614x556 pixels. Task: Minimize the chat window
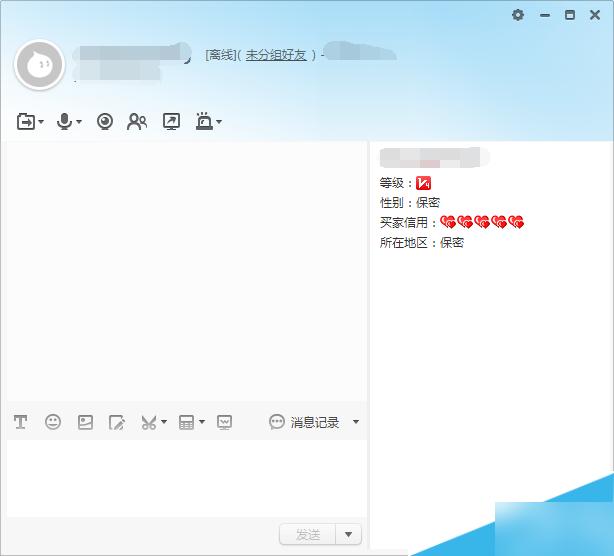click(x=545, y=15)
